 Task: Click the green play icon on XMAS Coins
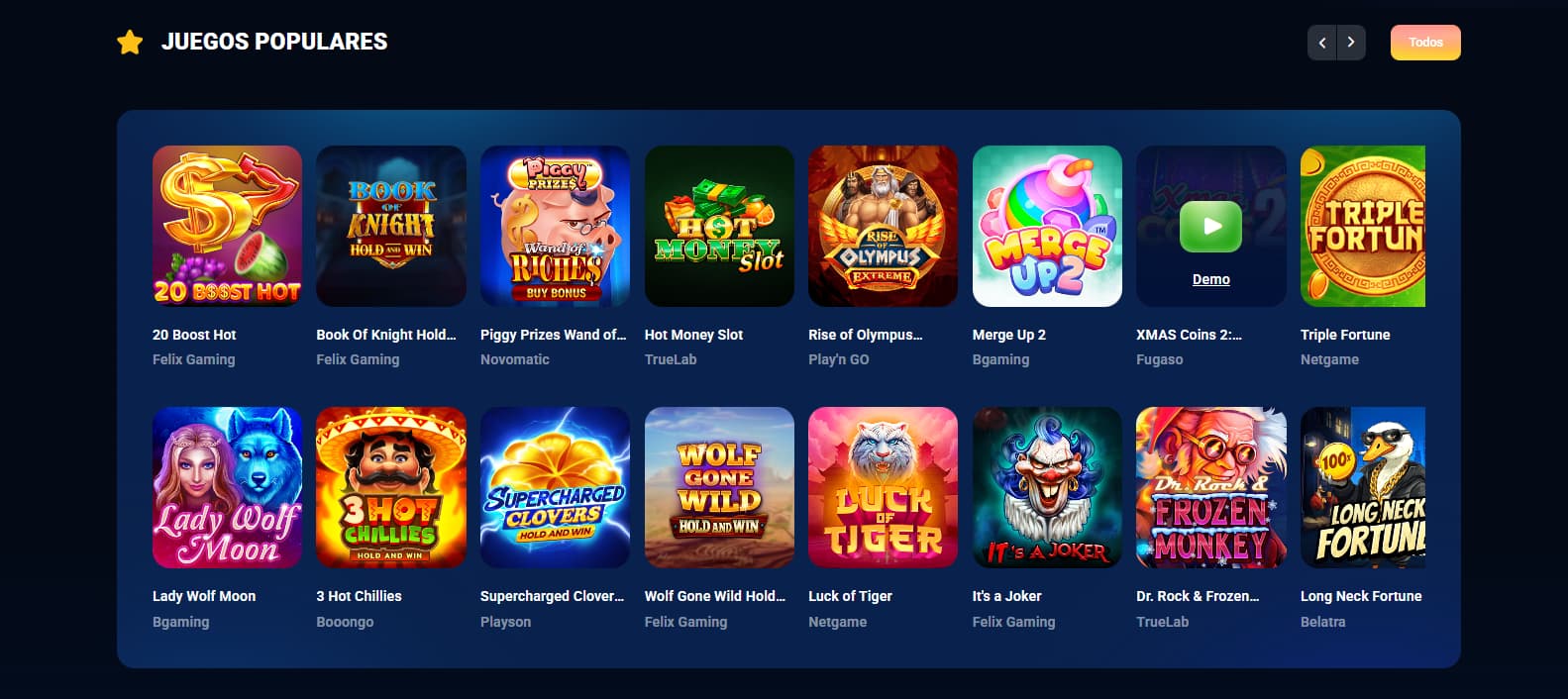(1210, 227)
